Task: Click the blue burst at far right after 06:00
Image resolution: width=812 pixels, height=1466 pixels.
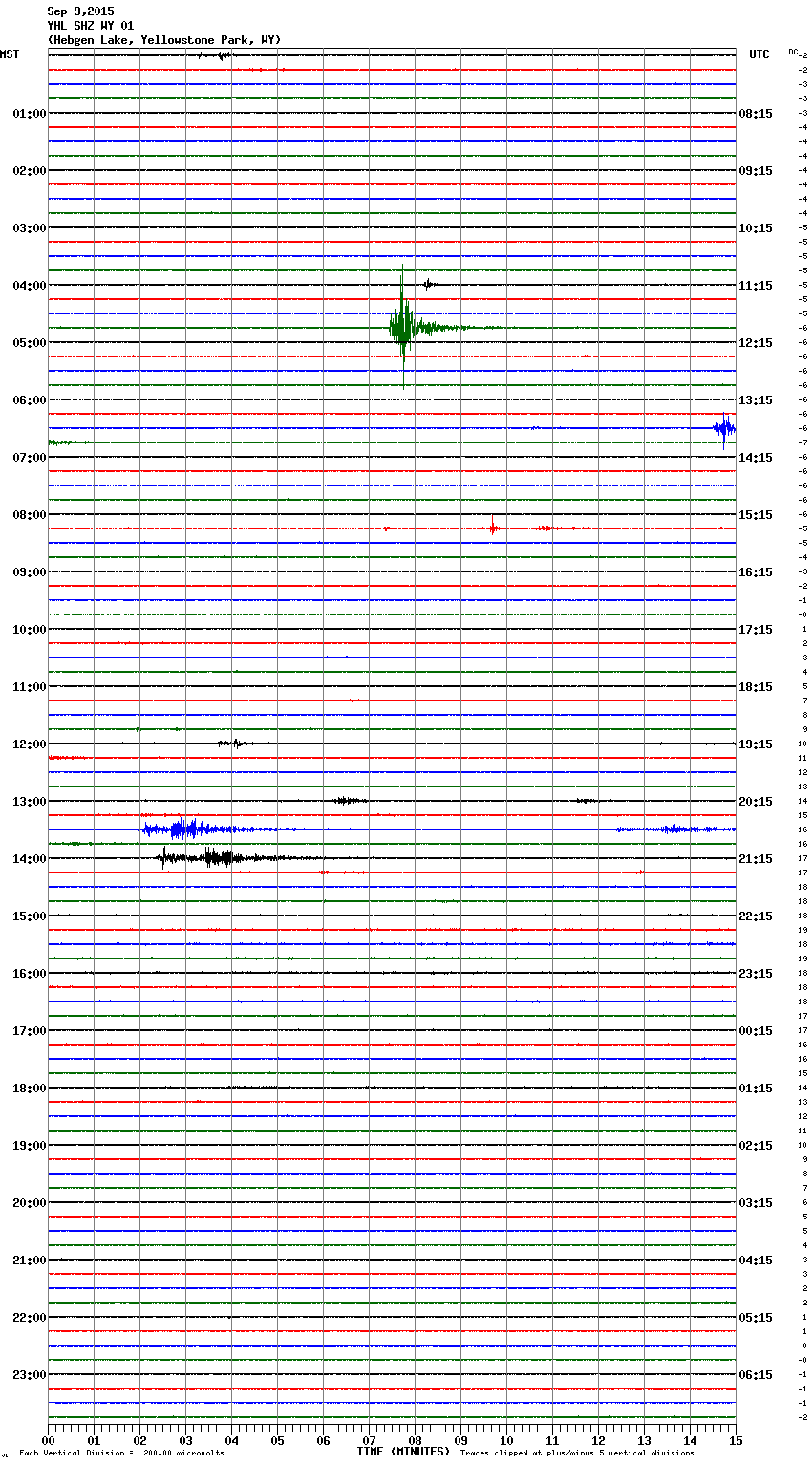Action: [x=725, y=428]
